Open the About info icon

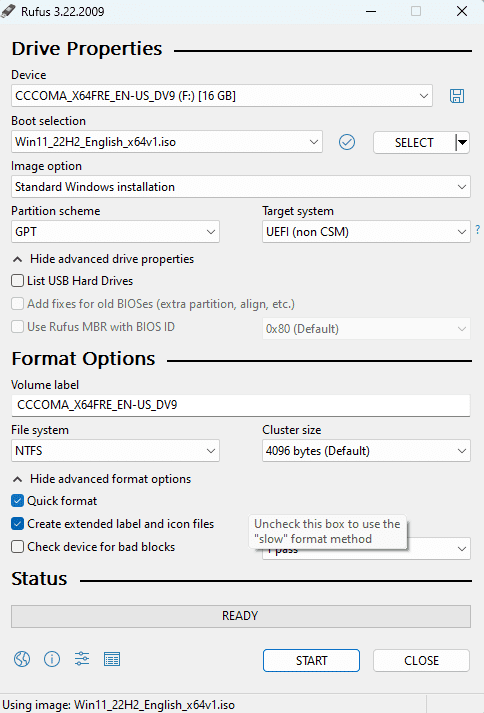click(52, 658)
